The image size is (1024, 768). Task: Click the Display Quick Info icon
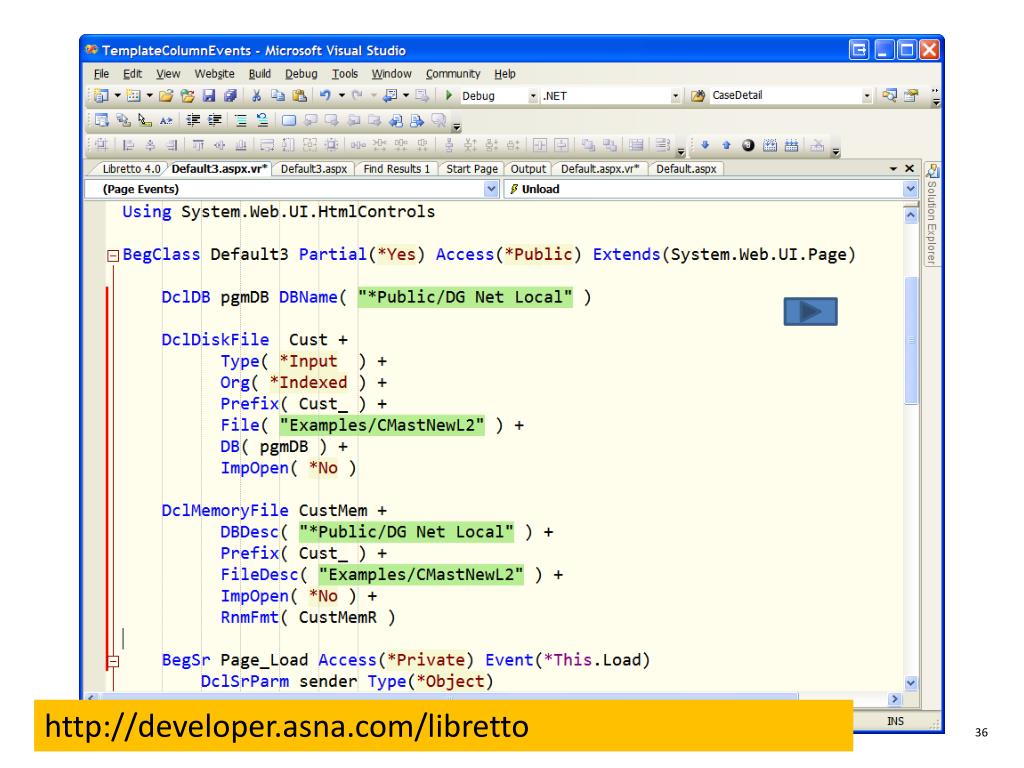click(145, 120)
